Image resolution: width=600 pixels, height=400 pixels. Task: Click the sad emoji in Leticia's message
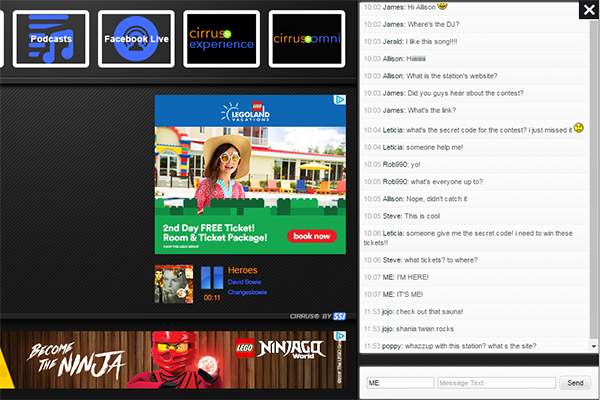pos(579,128)
